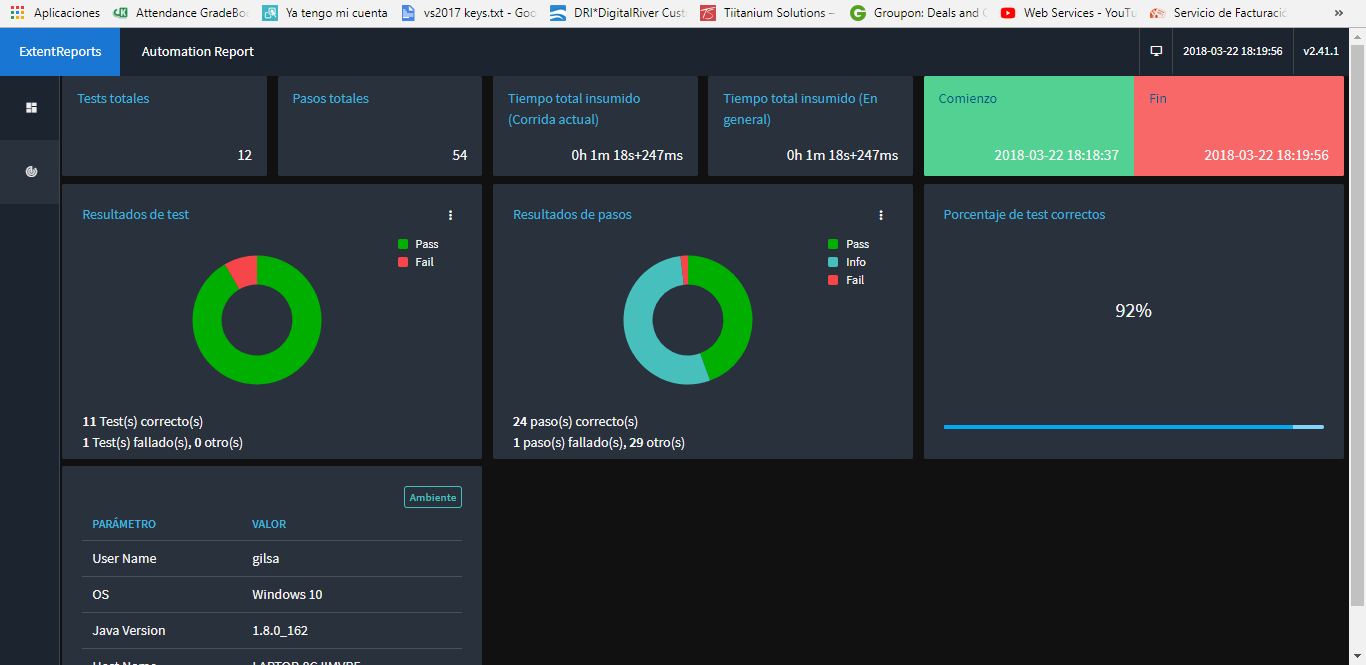The height and width of the screenshot is (665, 1366).
Task: Click the Java Version row label
Action: point(129,631)
